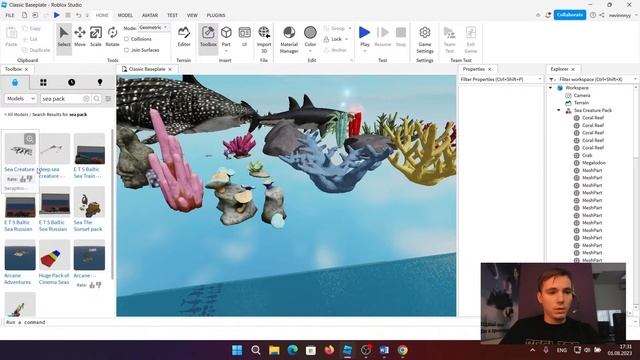640x360 pixels.
Task: Click the Color tool circle
Action: 310,32
